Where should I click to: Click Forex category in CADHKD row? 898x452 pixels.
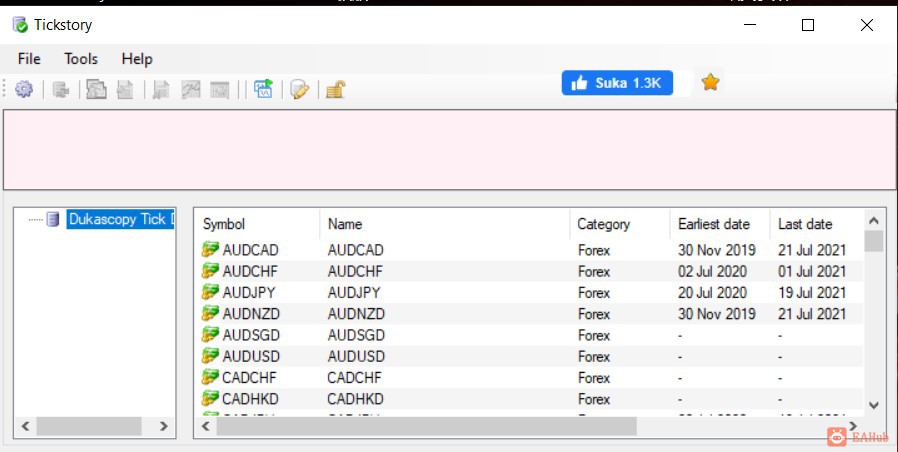(594, 399)
